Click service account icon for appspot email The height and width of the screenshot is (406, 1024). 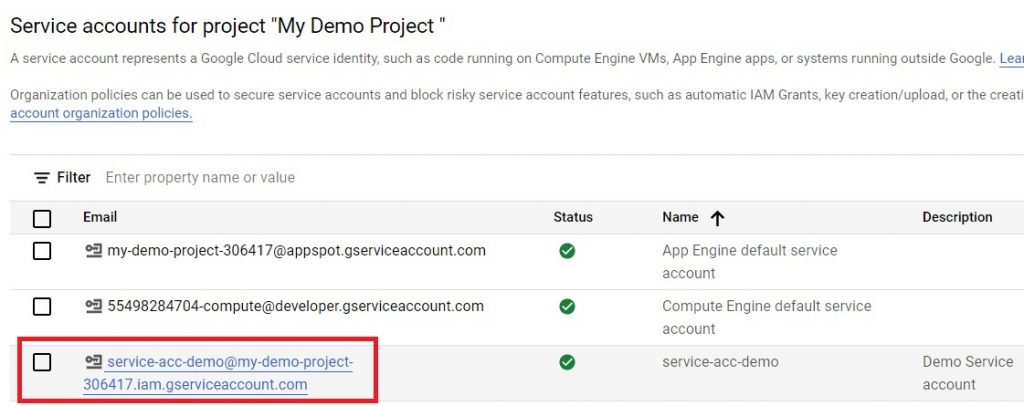(94, 251)
